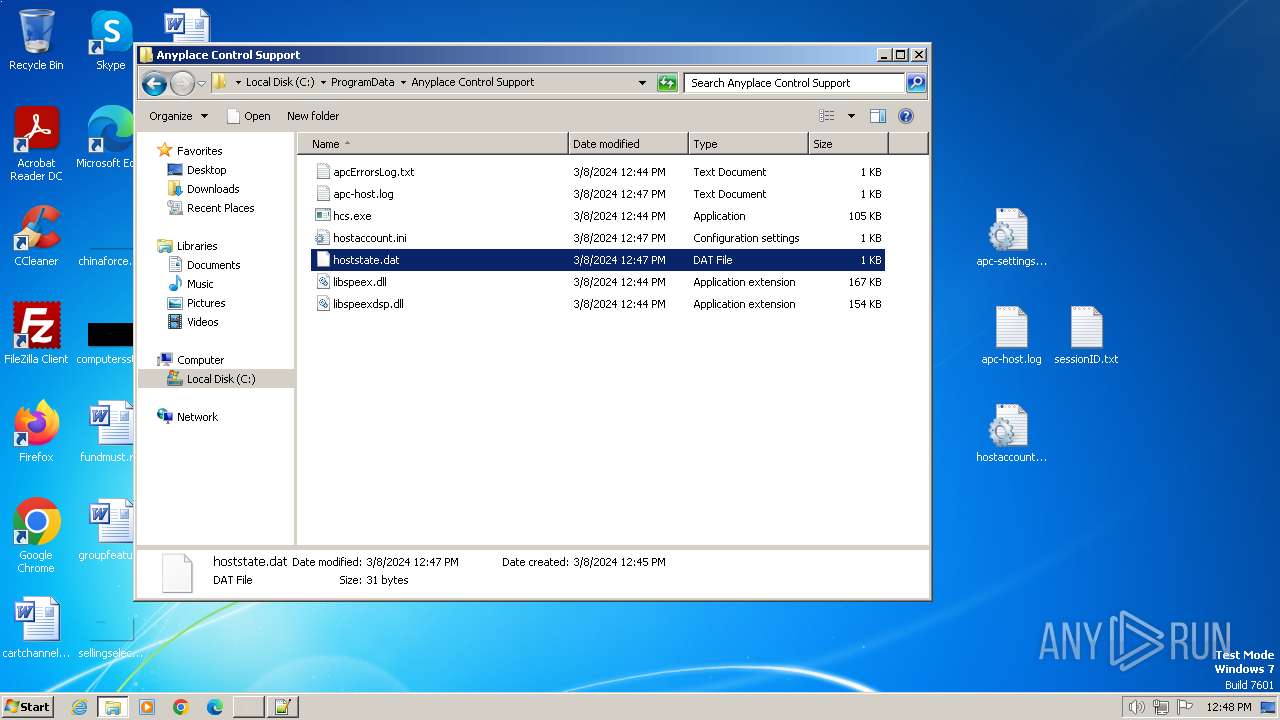Open Action Center flag tray icon
This screenshot has height=720, width=1280.
(1184, 707)
